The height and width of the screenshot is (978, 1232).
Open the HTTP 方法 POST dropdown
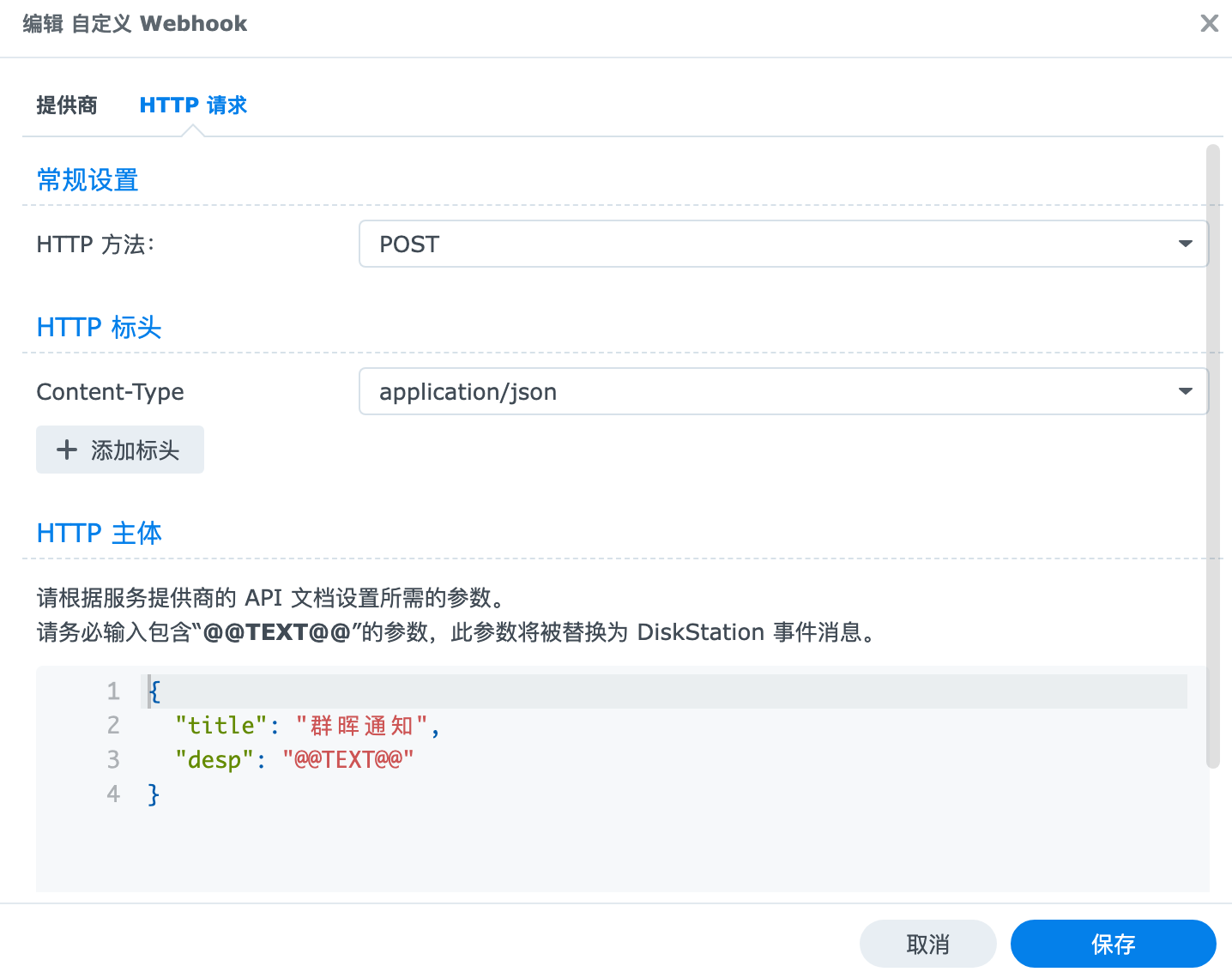point(783,244)
